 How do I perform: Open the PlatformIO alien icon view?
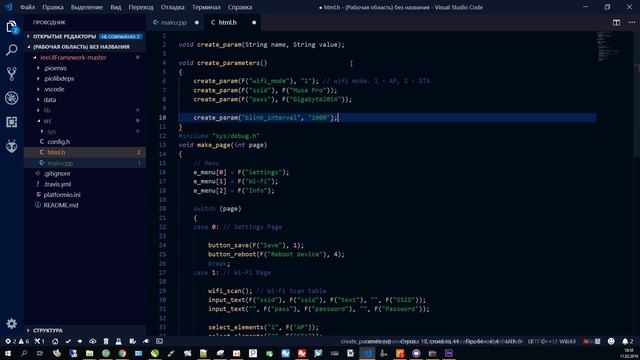[11, 146]
